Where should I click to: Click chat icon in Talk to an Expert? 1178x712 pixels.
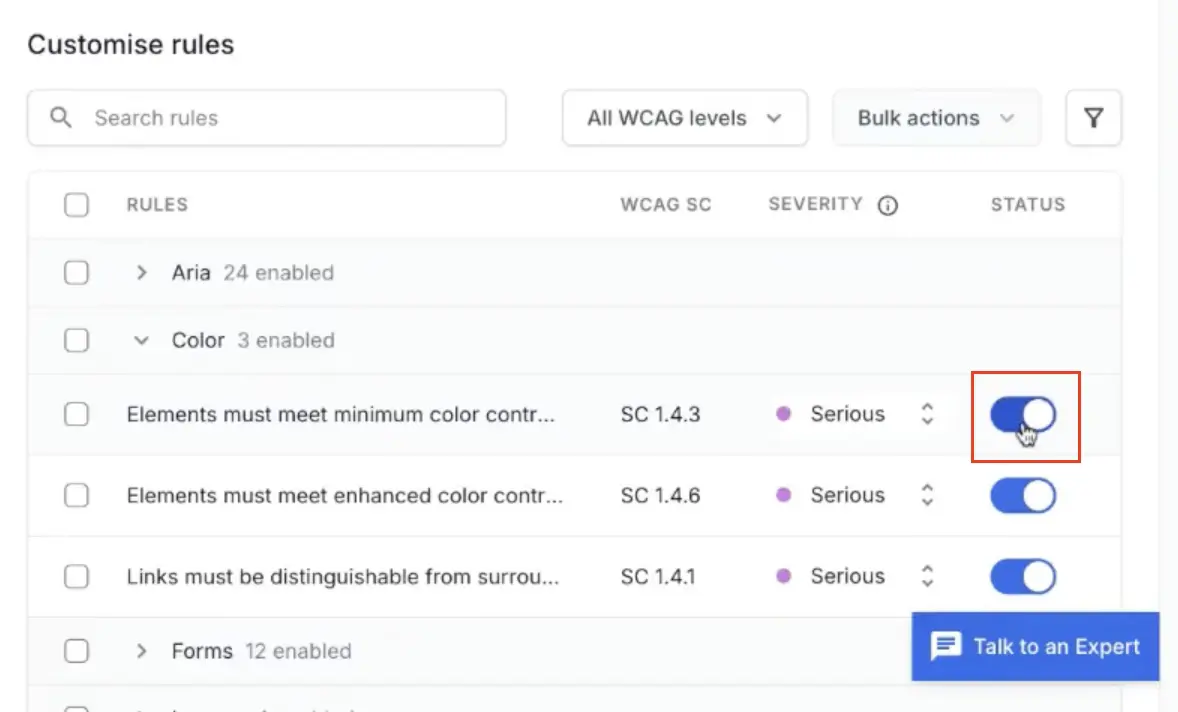pyautogui.click(x=945, y=646)
